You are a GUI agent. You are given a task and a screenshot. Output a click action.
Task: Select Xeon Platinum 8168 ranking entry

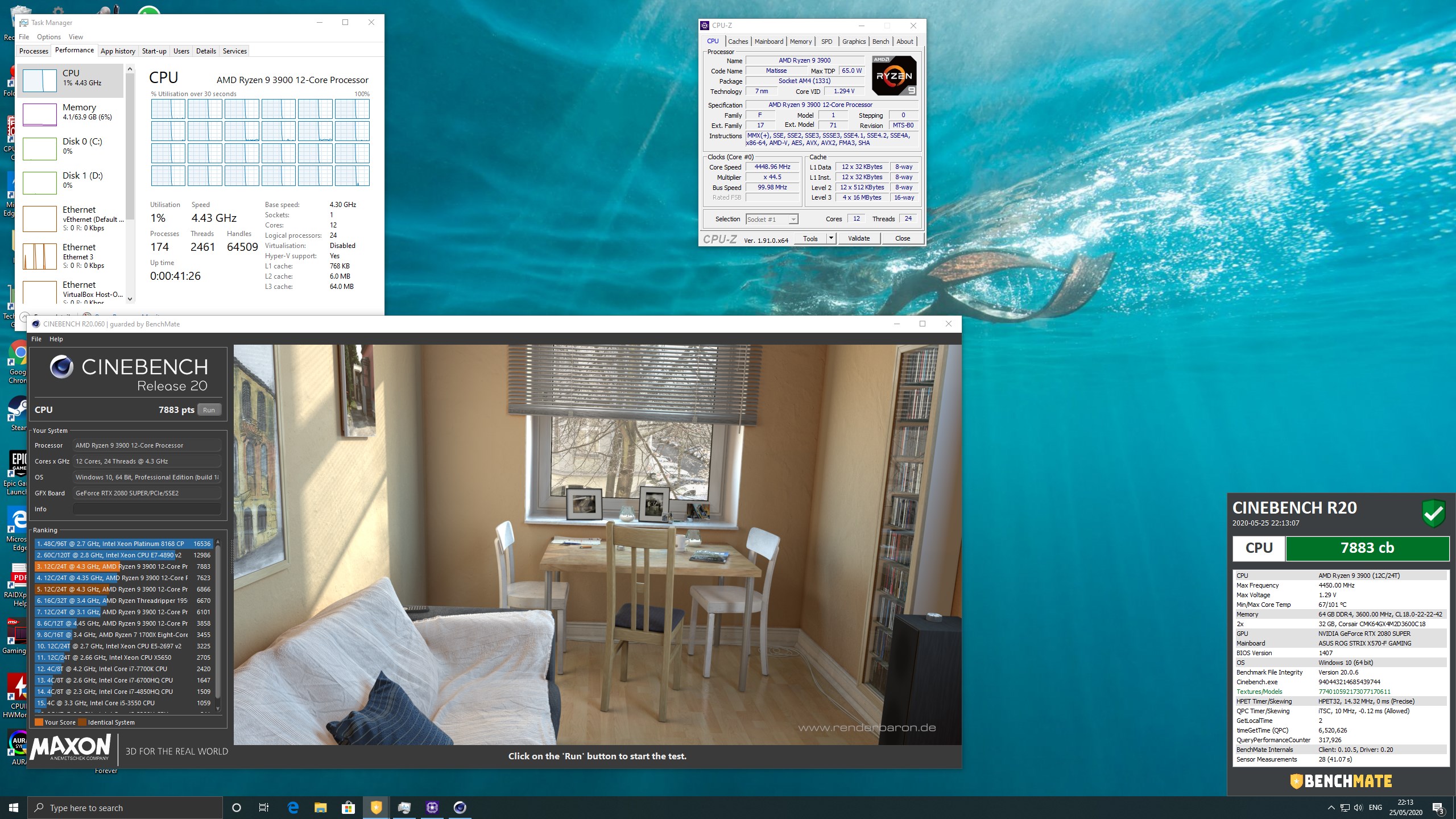(123, 544)
